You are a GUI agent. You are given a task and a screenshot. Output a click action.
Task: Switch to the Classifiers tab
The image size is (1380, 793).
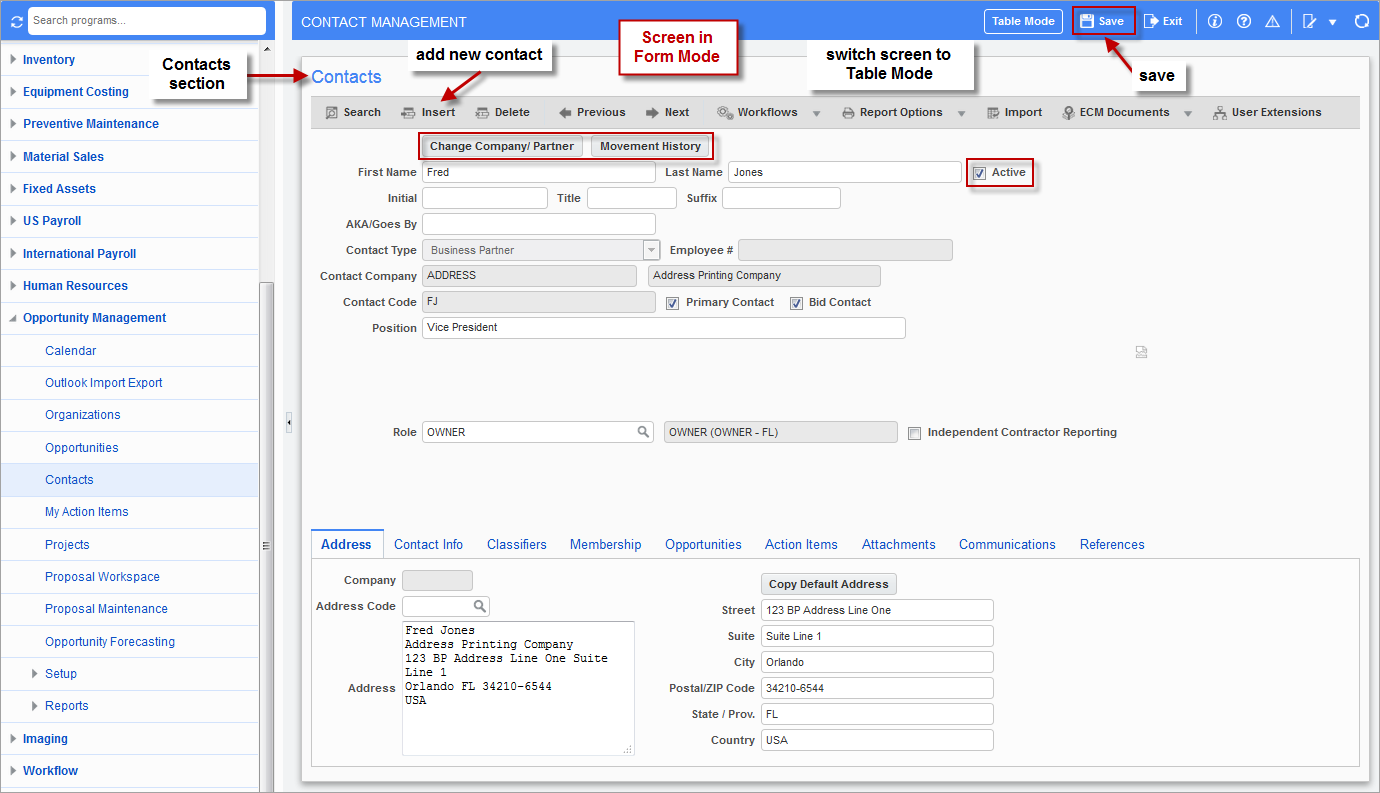tap(517, 545)
